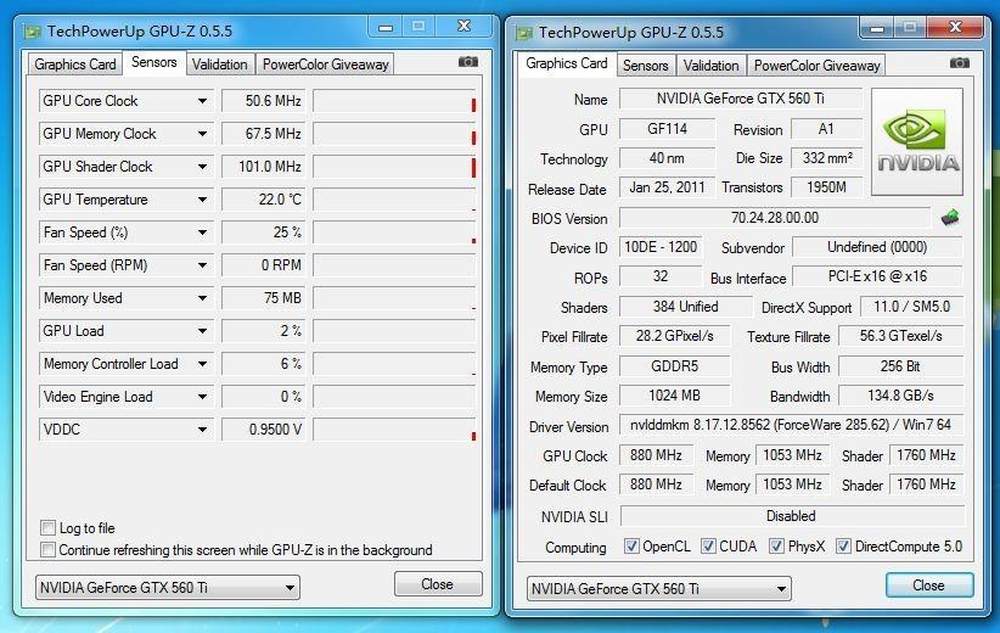This screenshot has width=1000, height=633.
Task: Select Graphics Card tab in right window
Action: click(x=567, y=64)
